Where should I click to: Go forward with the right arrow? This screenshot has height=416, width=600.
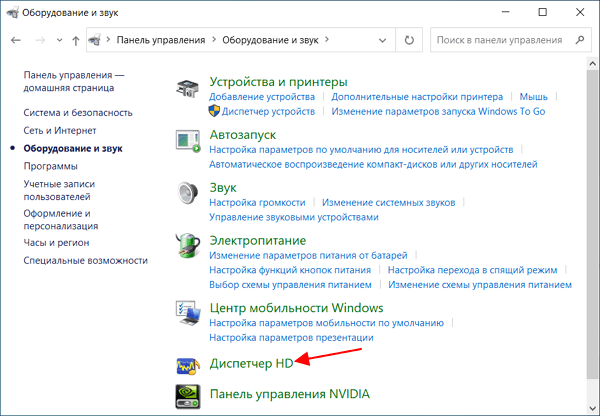point(40,40)
